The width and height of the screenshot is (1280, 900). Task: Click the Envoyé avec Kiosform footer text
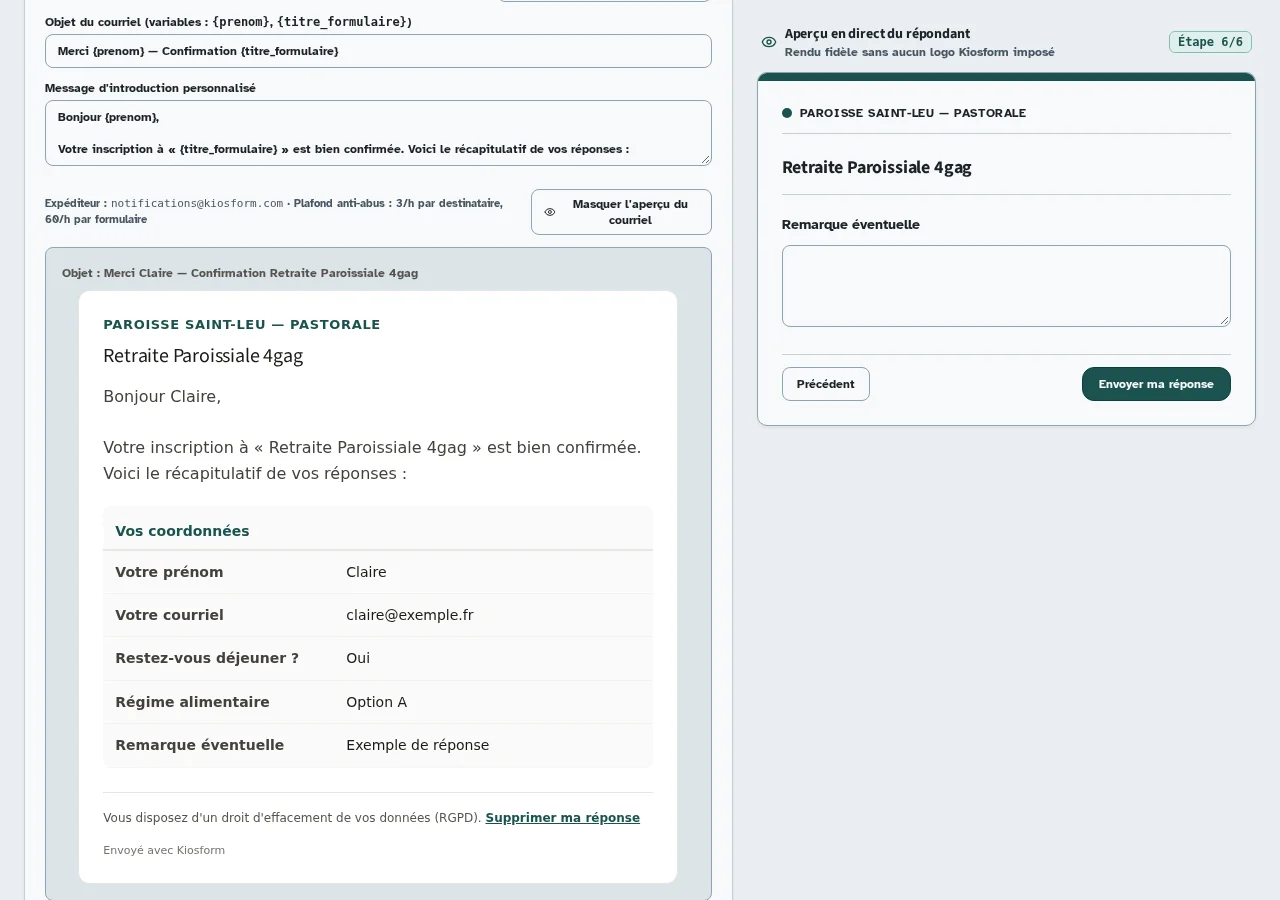pos(164,850)
